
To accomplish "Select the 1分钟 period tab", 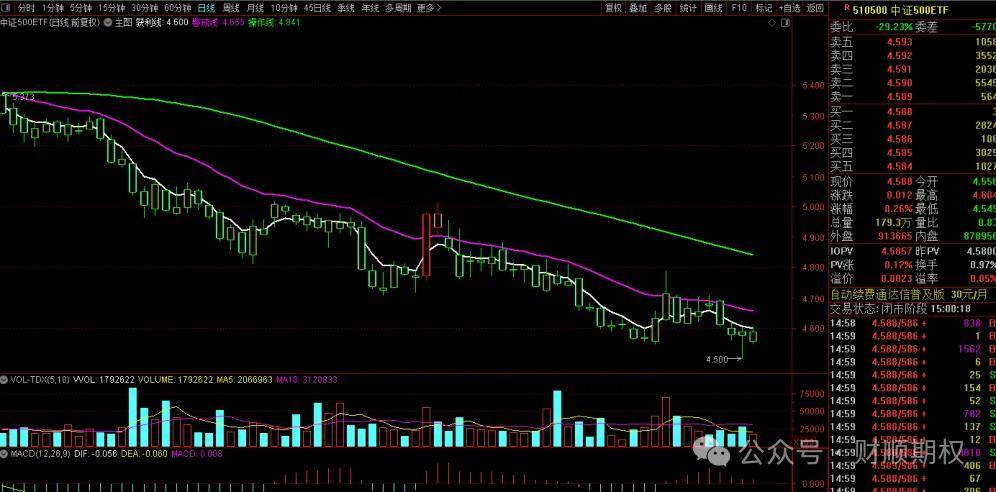I will tap(53, 8).
